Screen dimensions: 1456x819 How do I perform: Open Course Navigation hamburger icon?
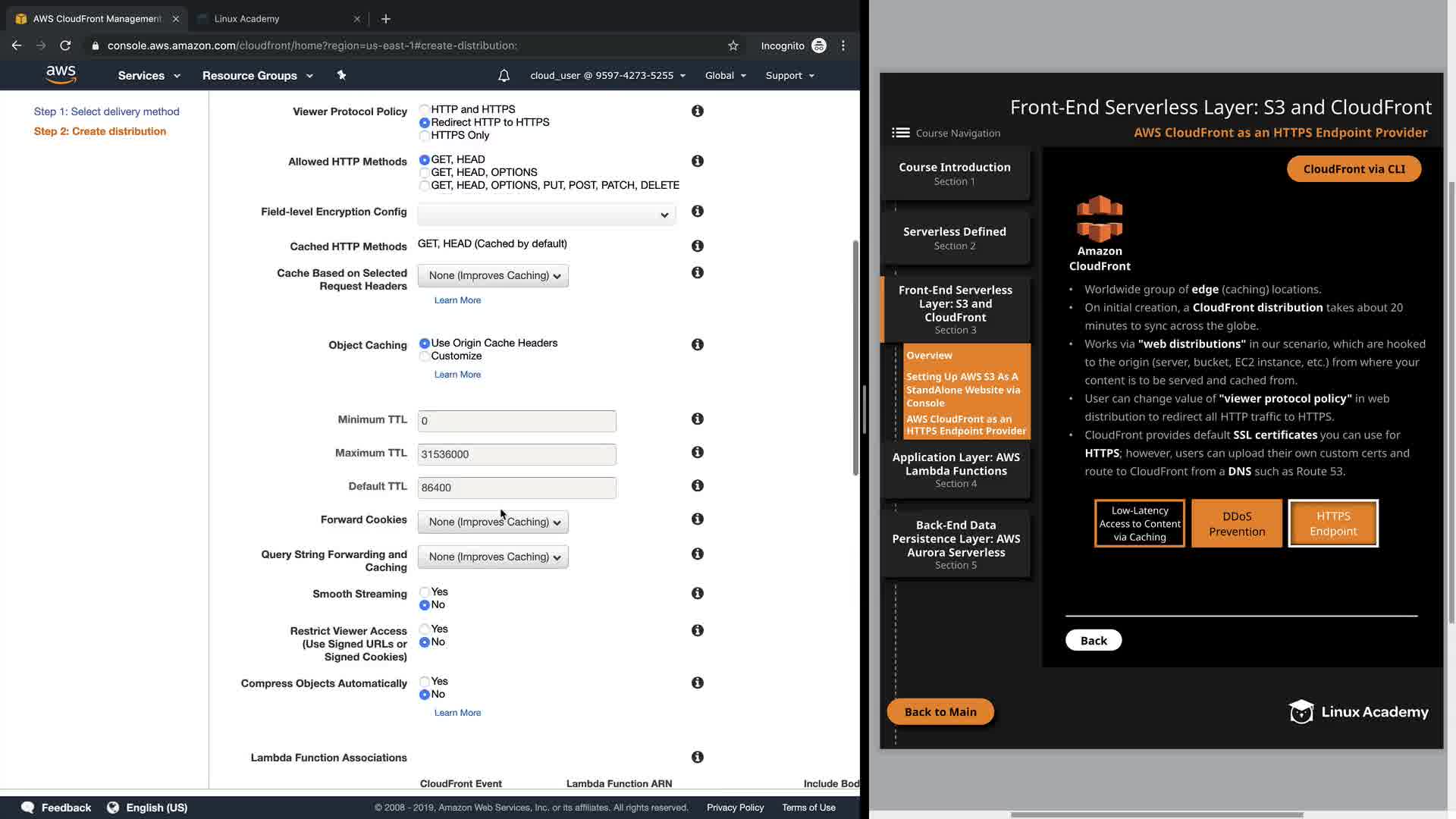pos(900,133)
